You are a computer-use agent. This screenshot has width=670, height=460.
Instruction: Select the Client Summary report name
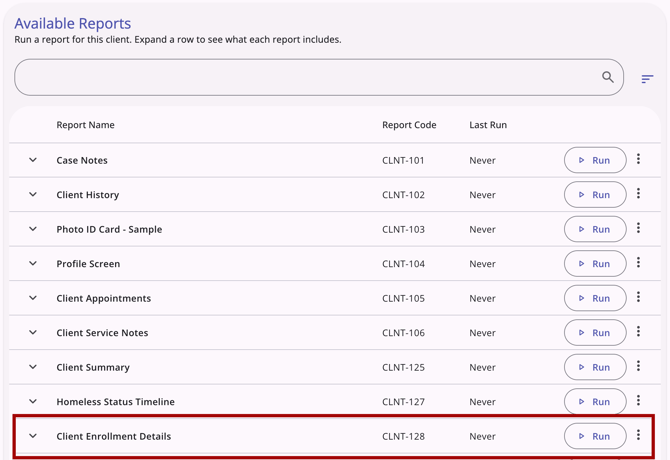(93, 368)
